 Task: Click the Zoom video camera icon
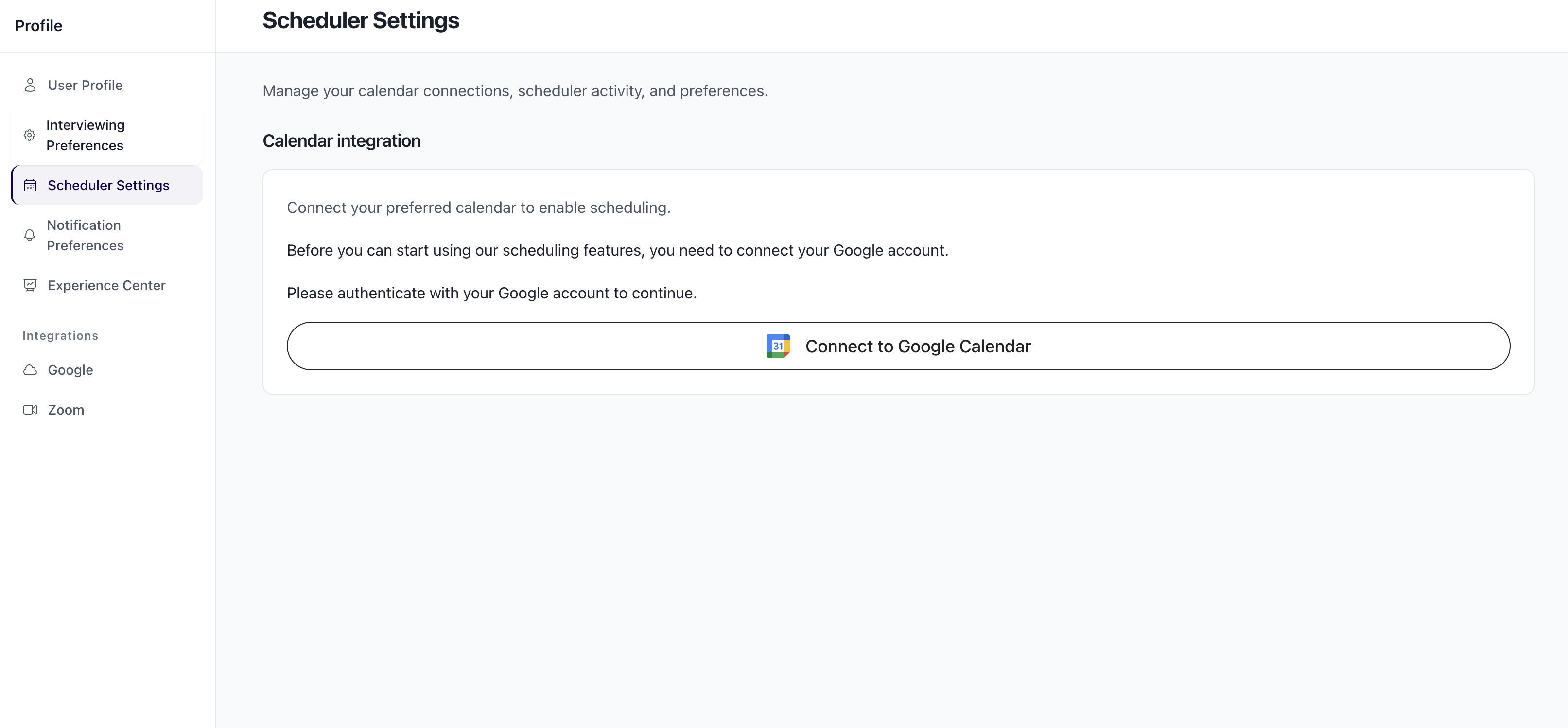coord(30,410)
